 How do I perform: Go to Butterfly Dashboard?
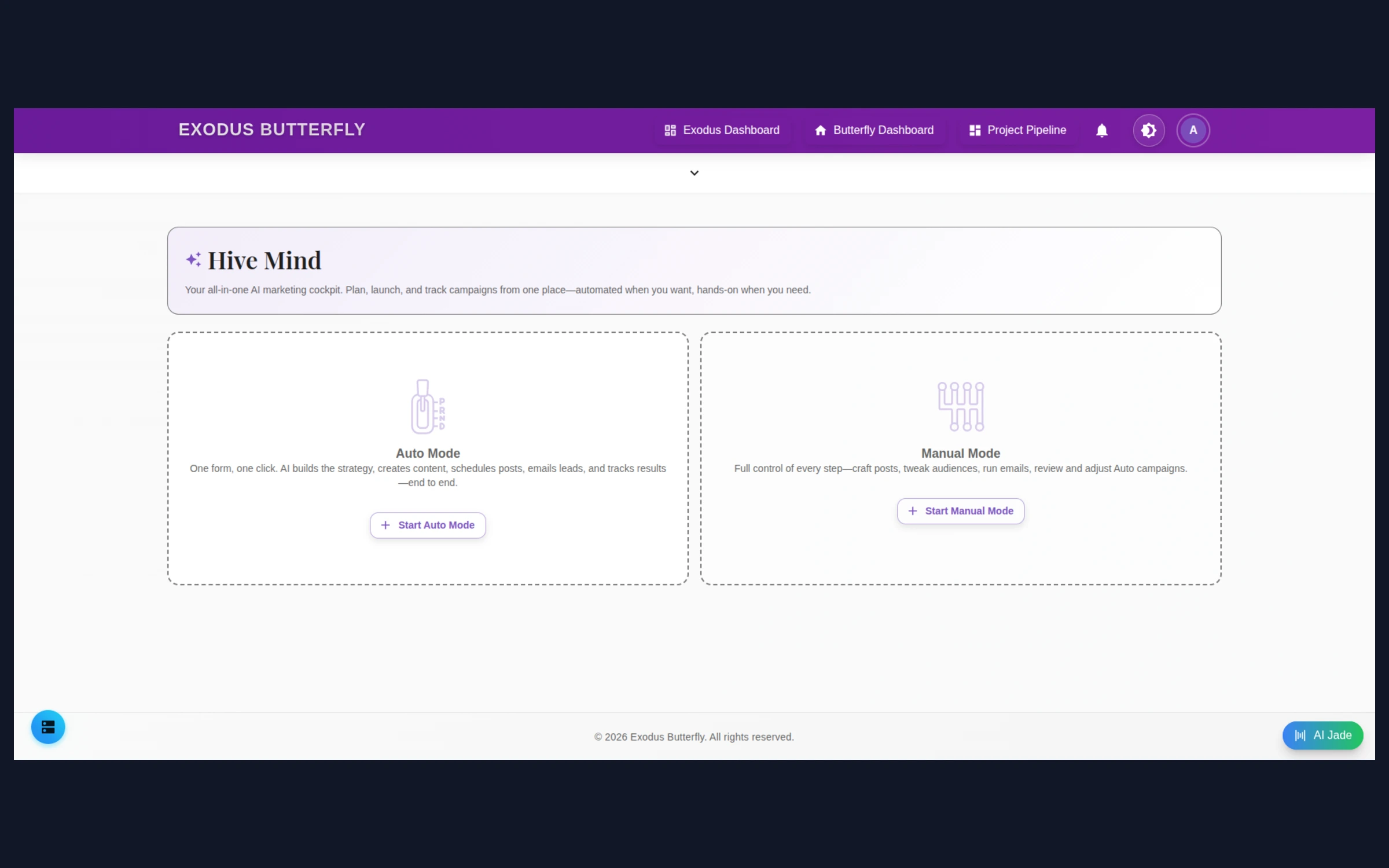coord(874,130)
